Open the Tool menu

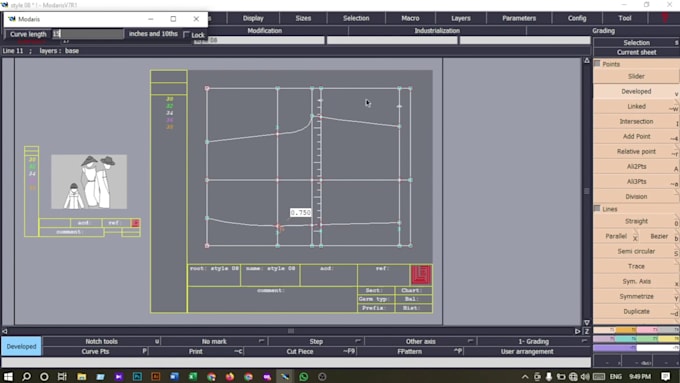tap(625, 18)
